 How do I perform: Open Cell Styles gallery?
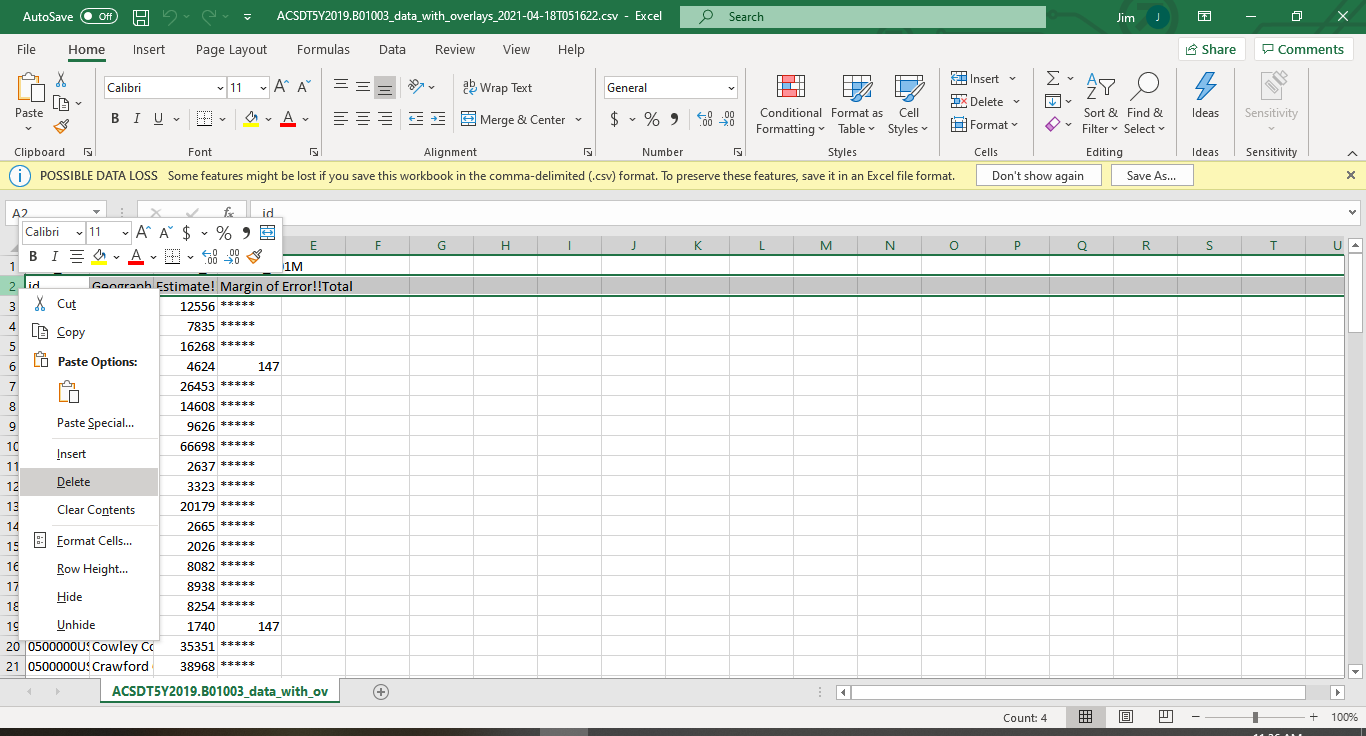(908, 104)
